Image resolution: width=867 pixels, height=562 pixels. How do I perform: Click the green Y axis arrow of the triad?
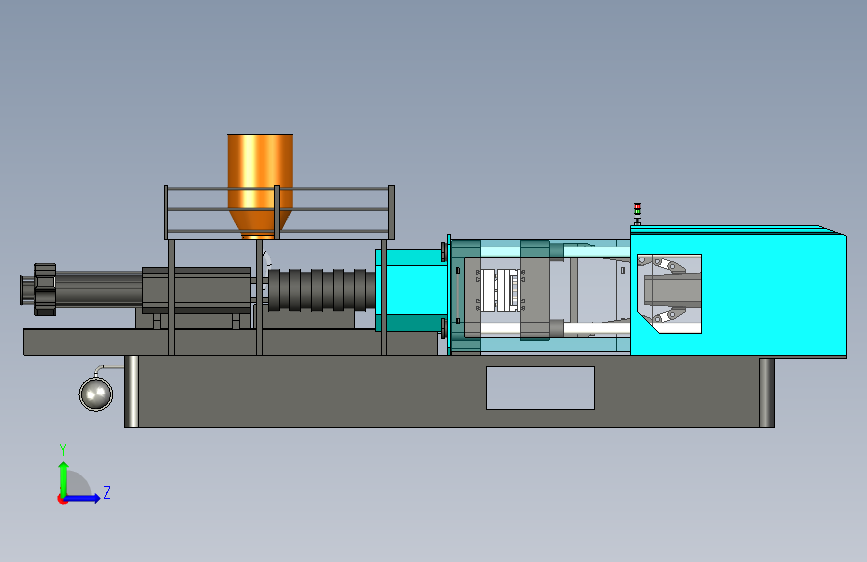pos(64,478)
